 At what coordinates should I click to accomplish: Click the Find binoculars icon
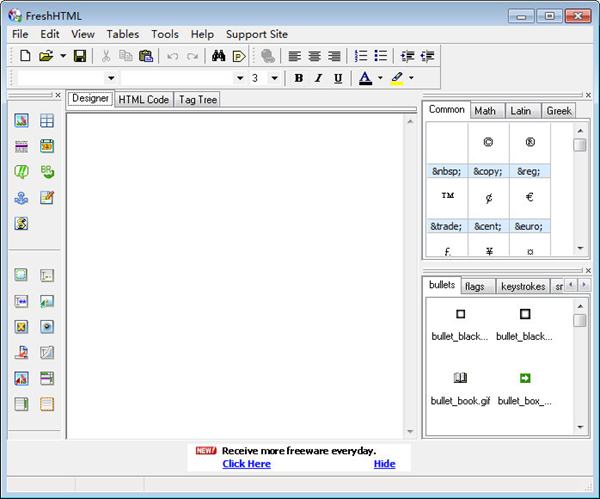tap(219, 56)
